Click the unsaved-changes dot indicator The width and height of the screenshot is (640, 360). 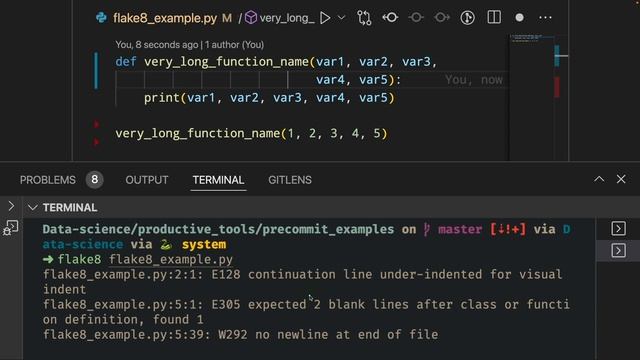tap(519, 18)
